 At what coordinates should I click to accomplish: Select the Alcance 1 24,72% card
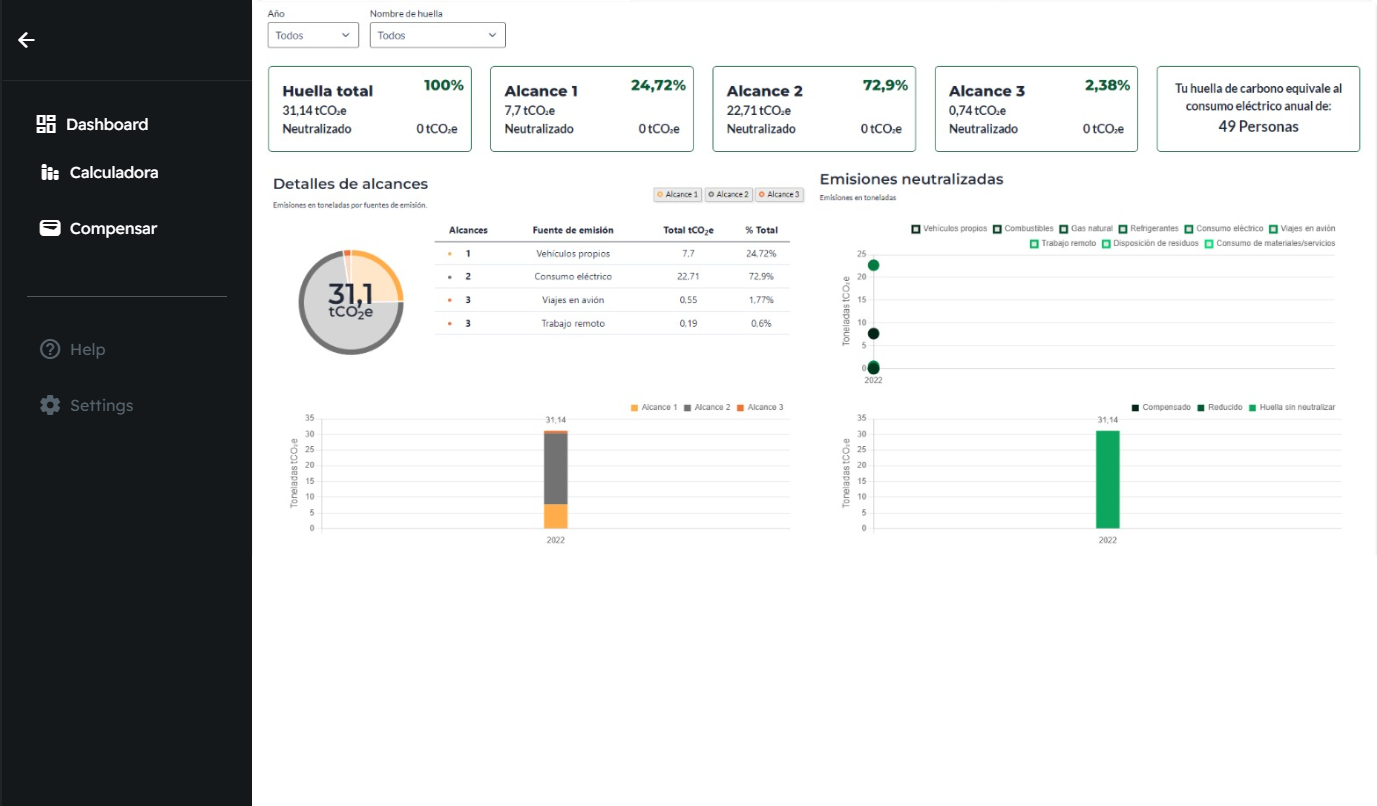pos(592,109)
